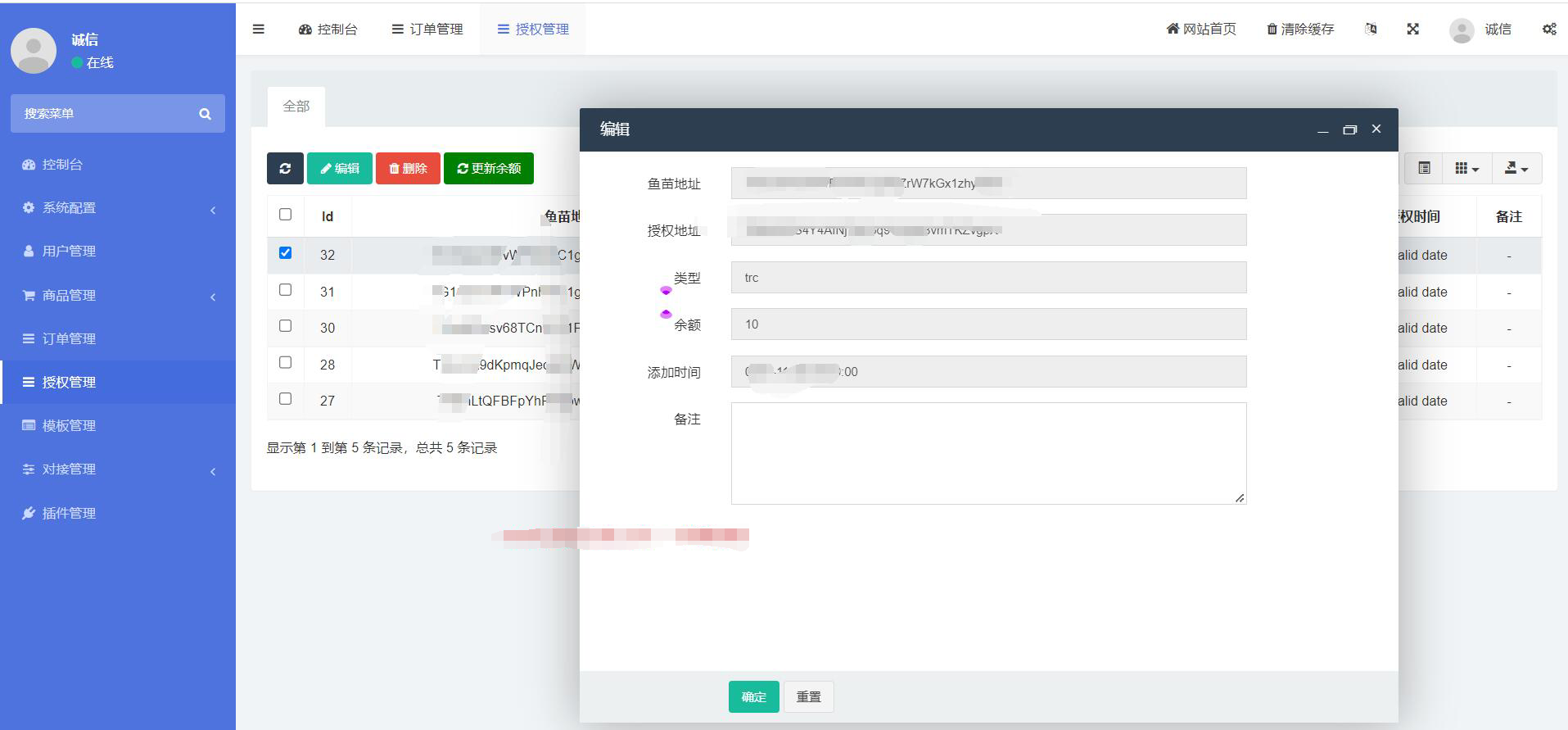1568x730 pixels.
Task: Toggle the table card view icon
Action: point(1425,168)
